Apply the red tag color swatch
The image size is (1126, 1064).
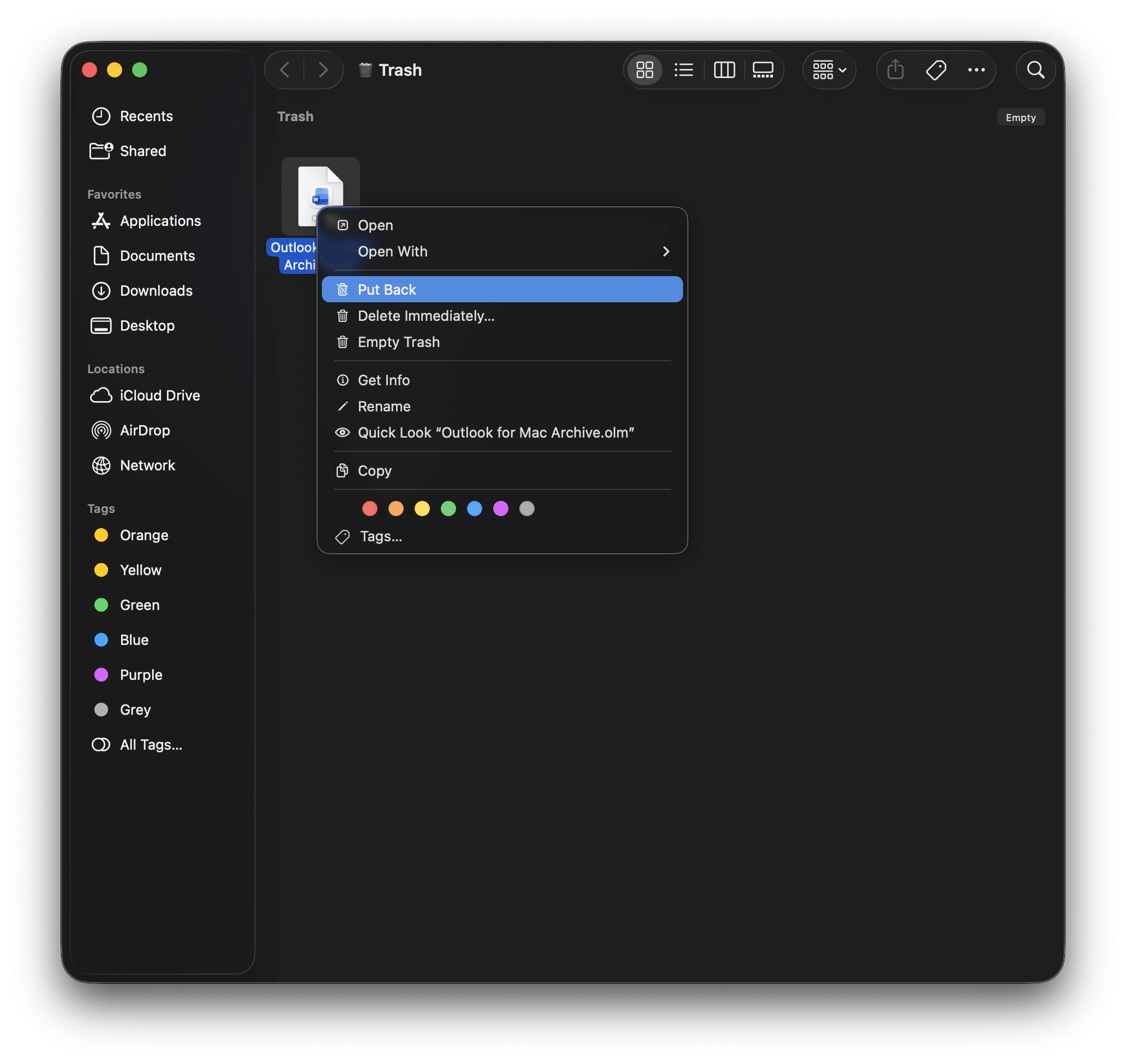click(x=370, y=509)
